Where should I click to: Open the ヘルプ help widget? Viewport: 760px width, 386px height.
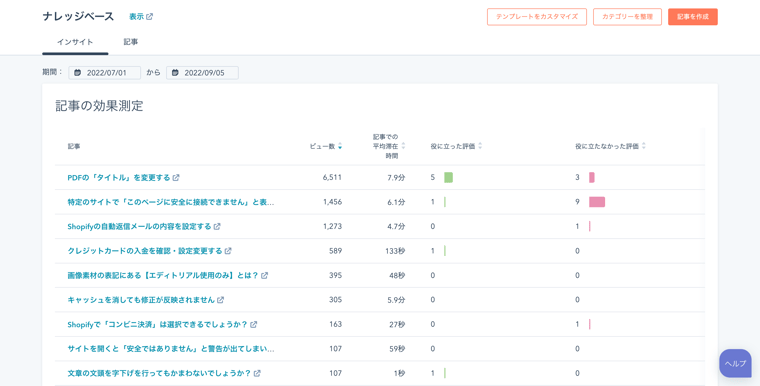[735, 363]
